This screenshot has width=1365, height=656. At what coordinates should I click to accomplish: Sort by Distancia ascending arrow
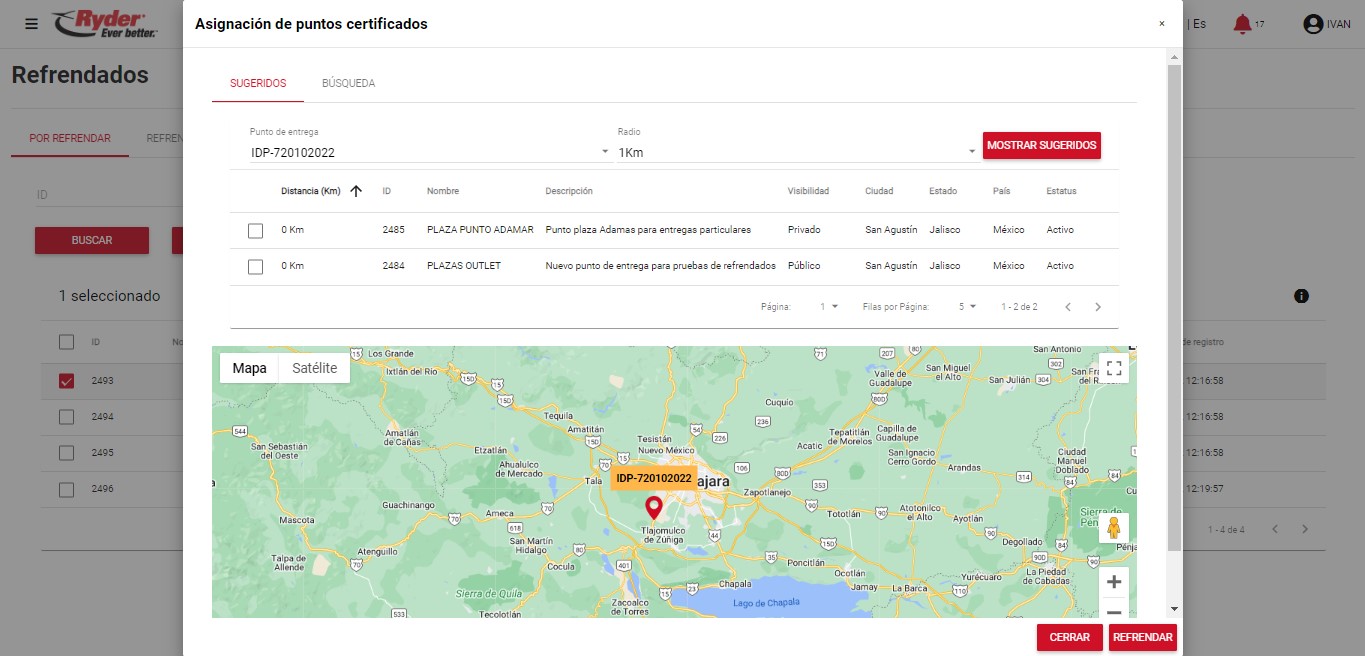pyautogui.click(x=356, y=191)
